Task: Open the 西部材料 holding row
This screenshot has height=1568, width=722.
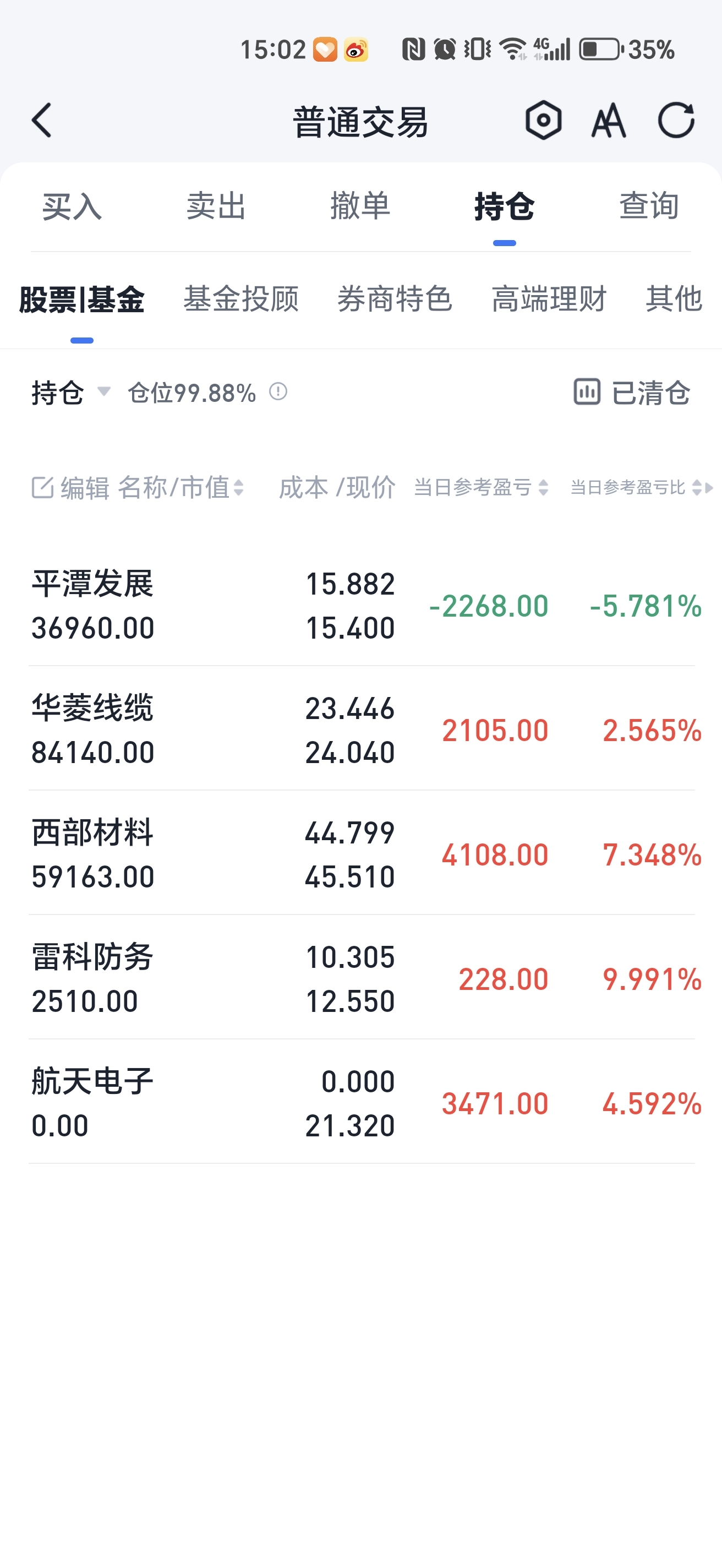Action: [x=362, y=854]
